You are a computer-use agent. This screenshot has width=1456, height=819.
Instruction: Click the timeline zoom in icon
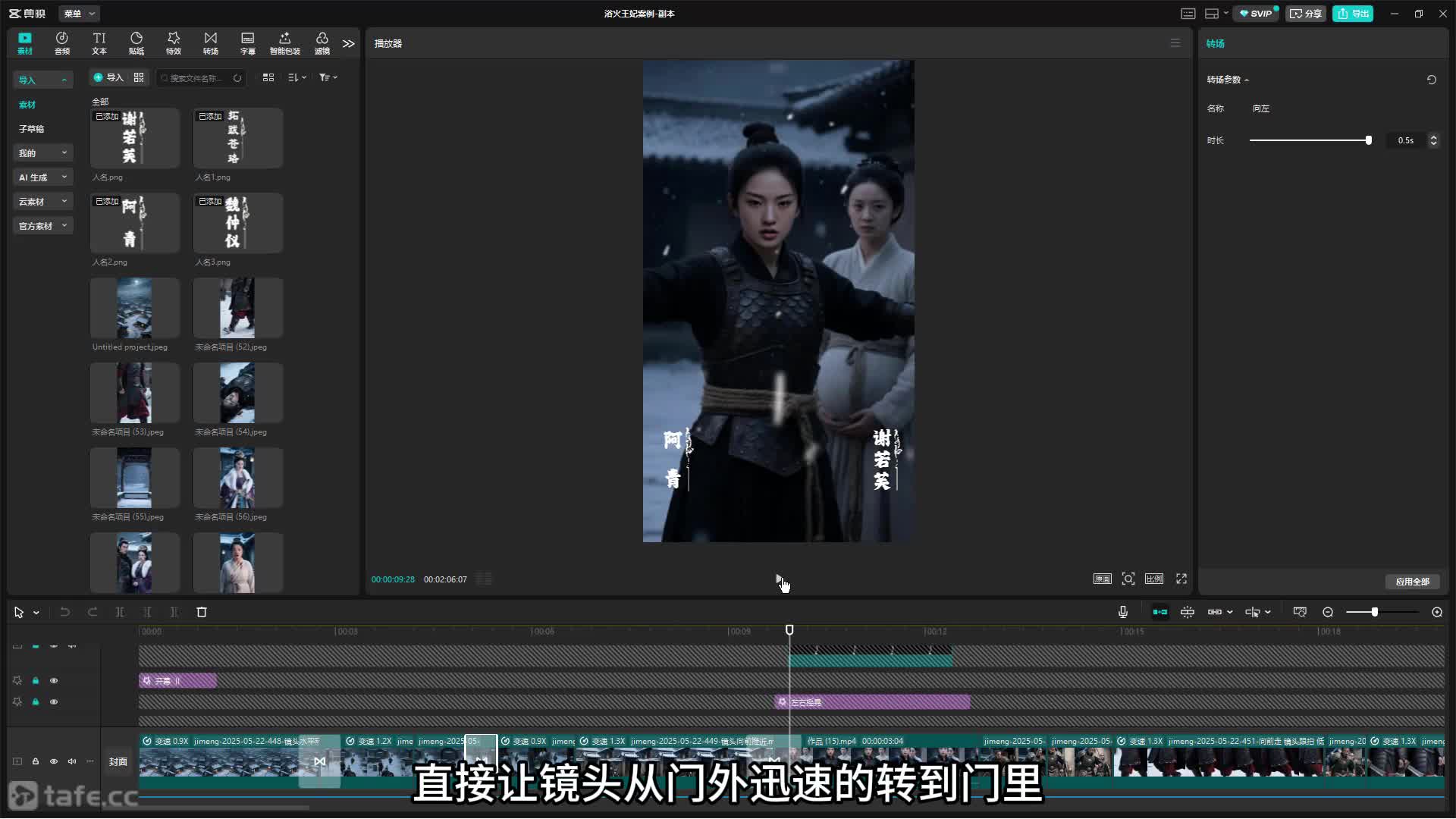[x=1437, y=612]
